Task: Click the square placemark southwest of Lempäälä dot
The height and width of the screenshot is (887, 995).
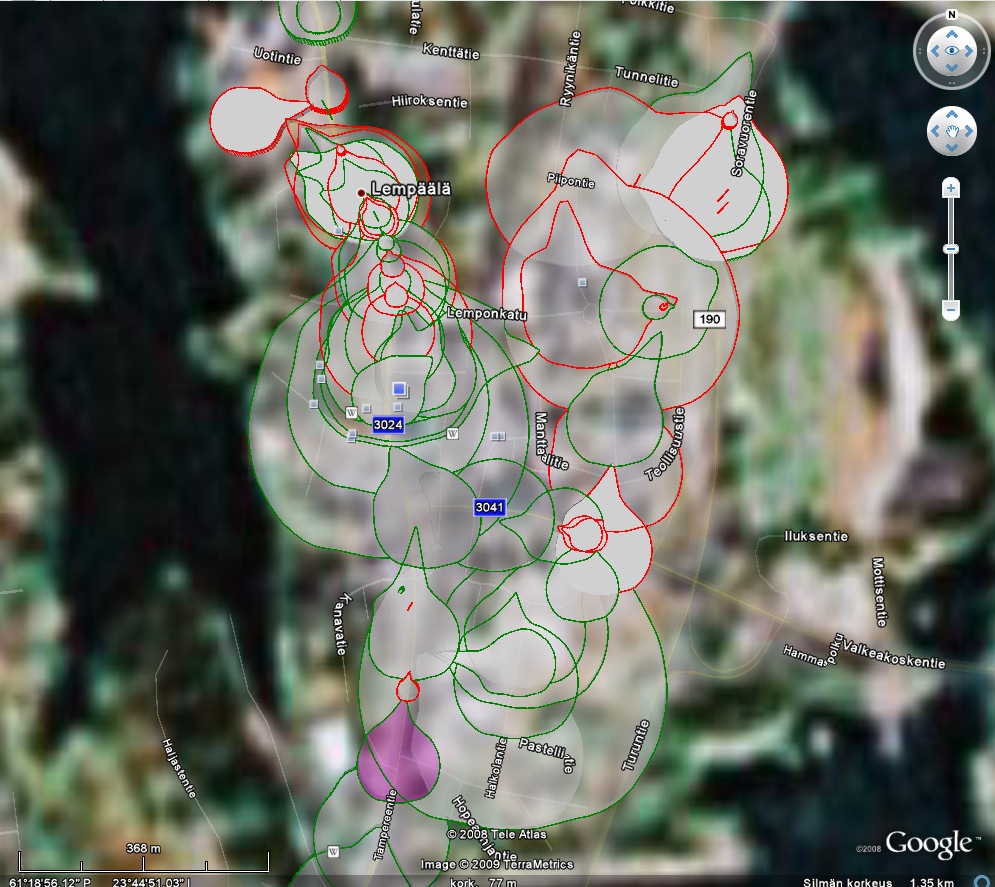Action: pyautogui.click(x=339, y=231)
